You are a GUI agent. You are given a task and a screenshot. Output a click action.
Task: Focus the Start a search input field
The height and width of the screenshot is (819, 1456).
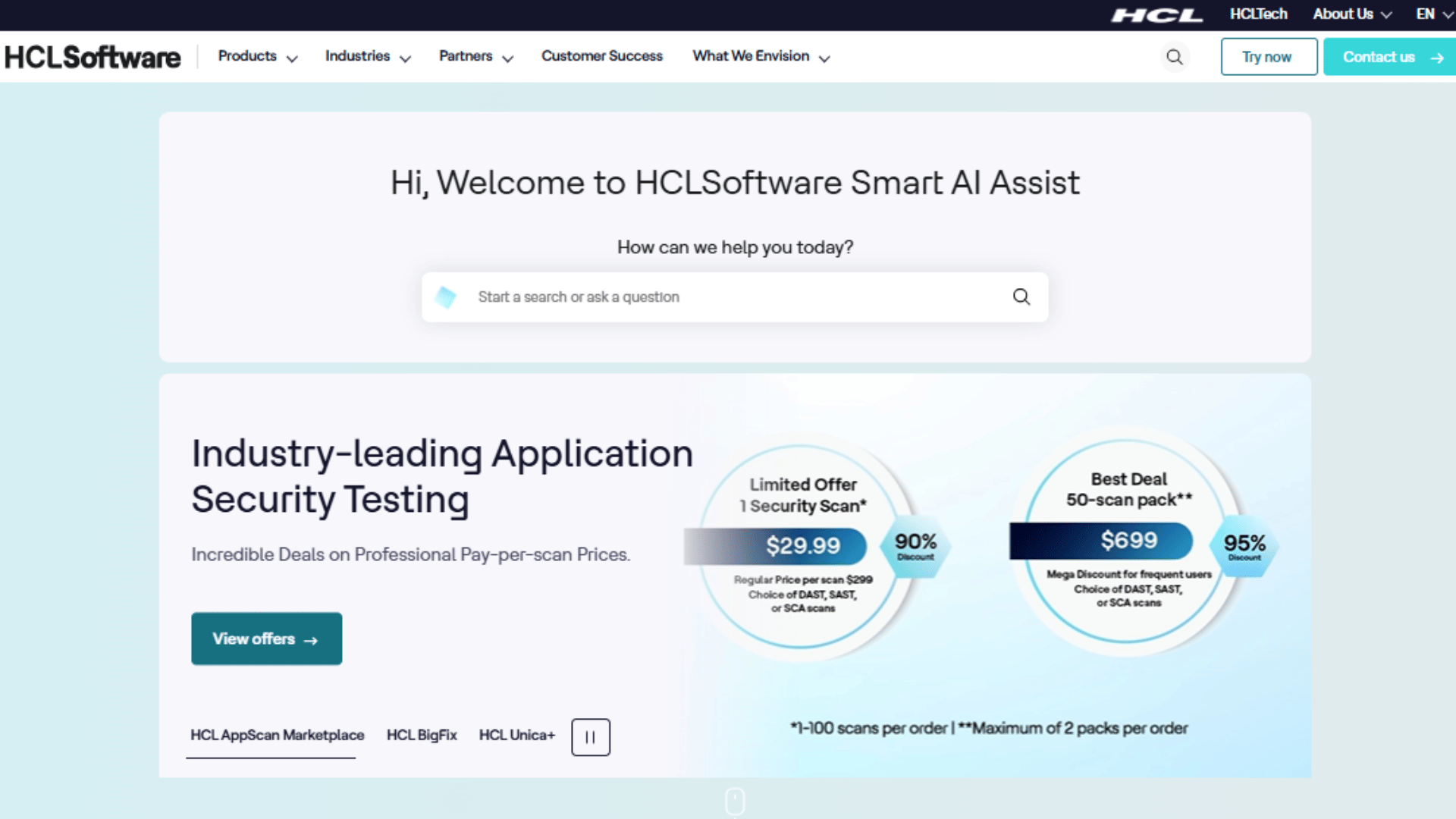click(735, 297)
